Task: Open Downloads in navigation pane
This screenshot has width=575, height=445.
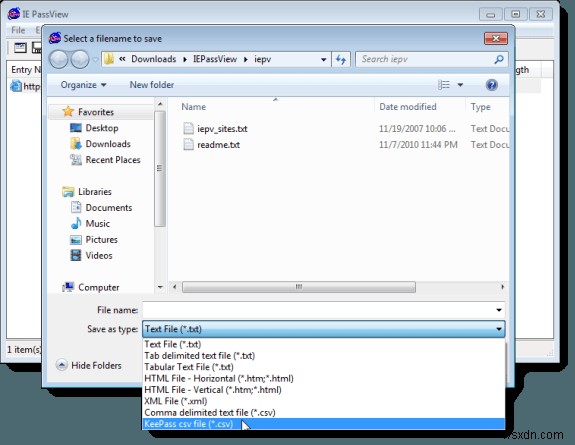Action: point(108,144)
